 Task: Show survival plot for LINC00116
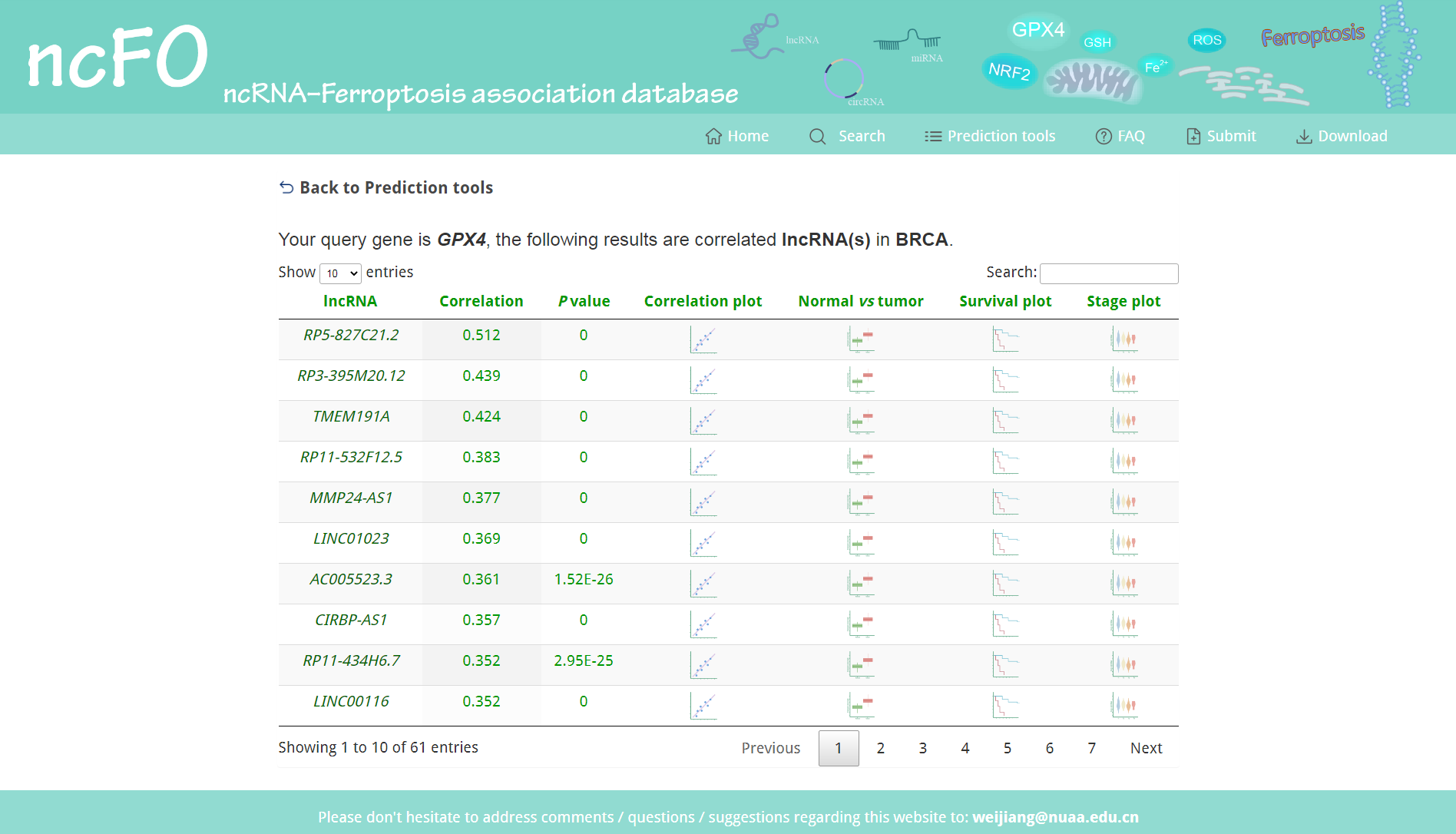(x=1005, y=706)
